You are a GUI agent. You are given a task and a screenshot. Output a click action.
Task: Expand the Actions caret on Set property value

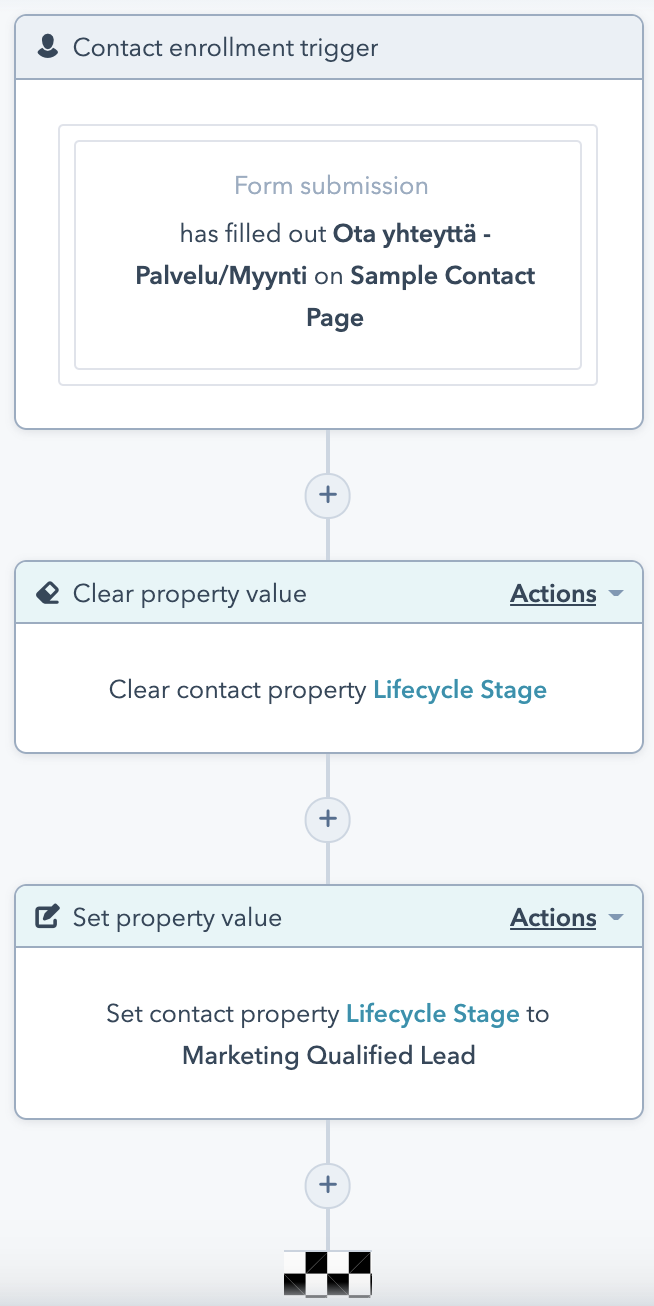(x=616, y=918)
